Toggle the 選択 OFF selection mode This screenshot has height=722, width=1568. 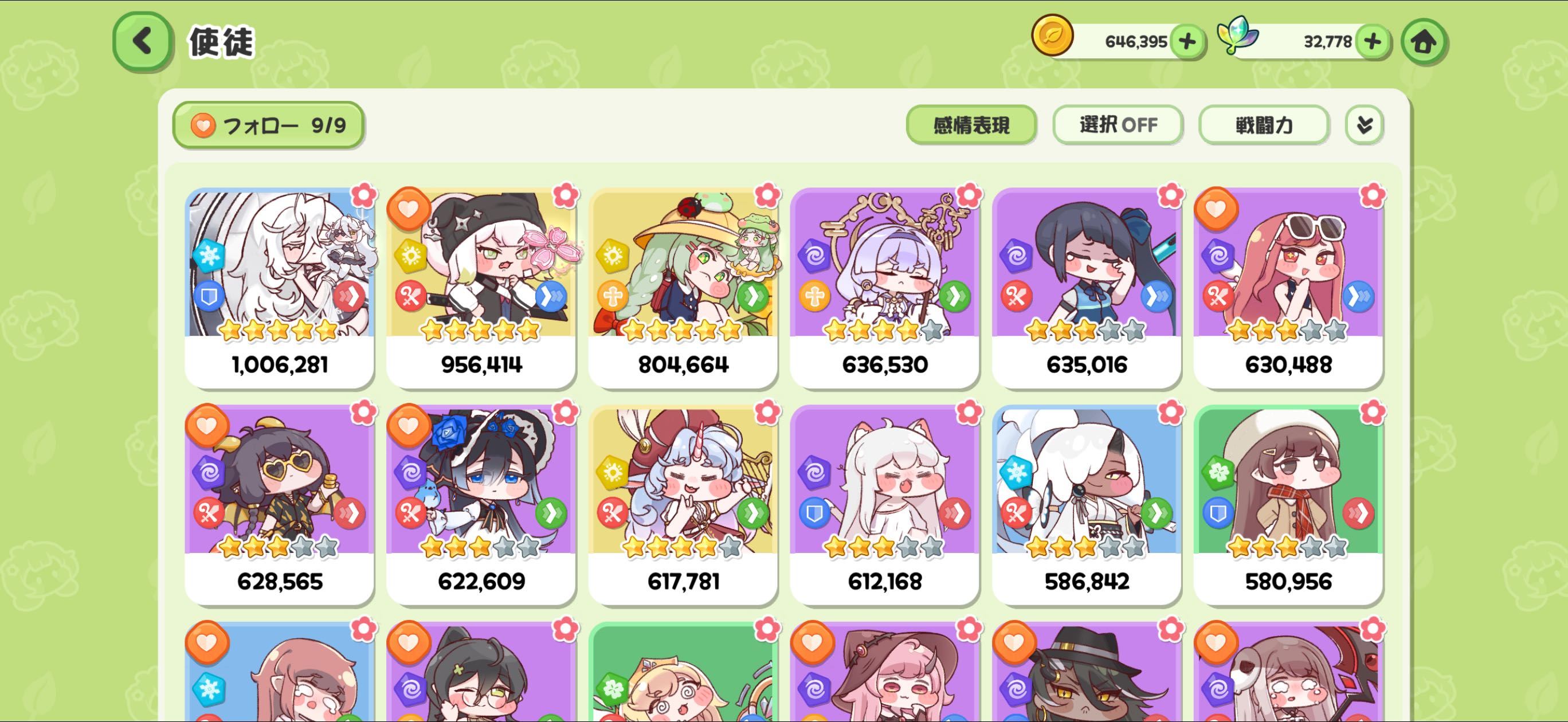tap(1118, 125)
